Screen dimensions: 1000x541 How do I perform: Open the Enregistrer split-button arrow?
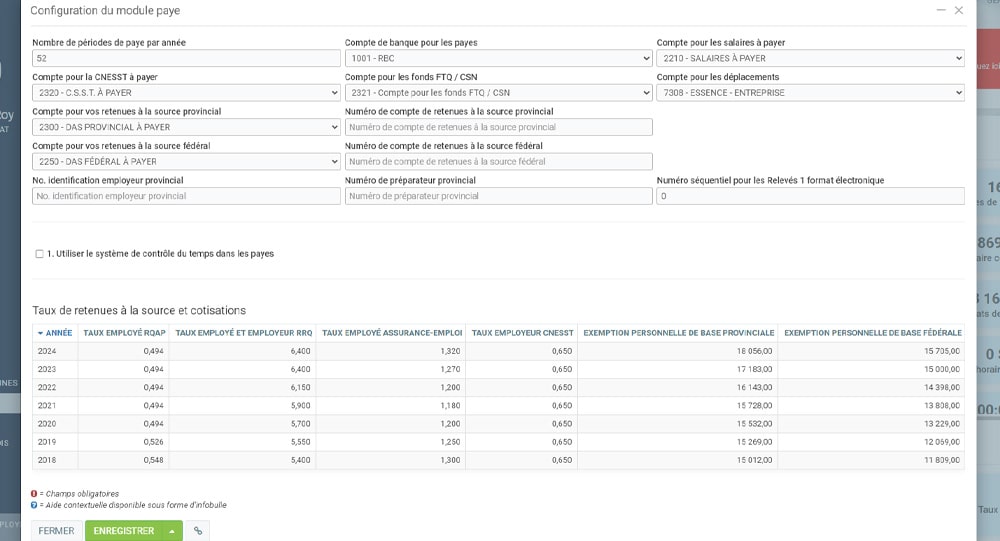pos(172,531)
